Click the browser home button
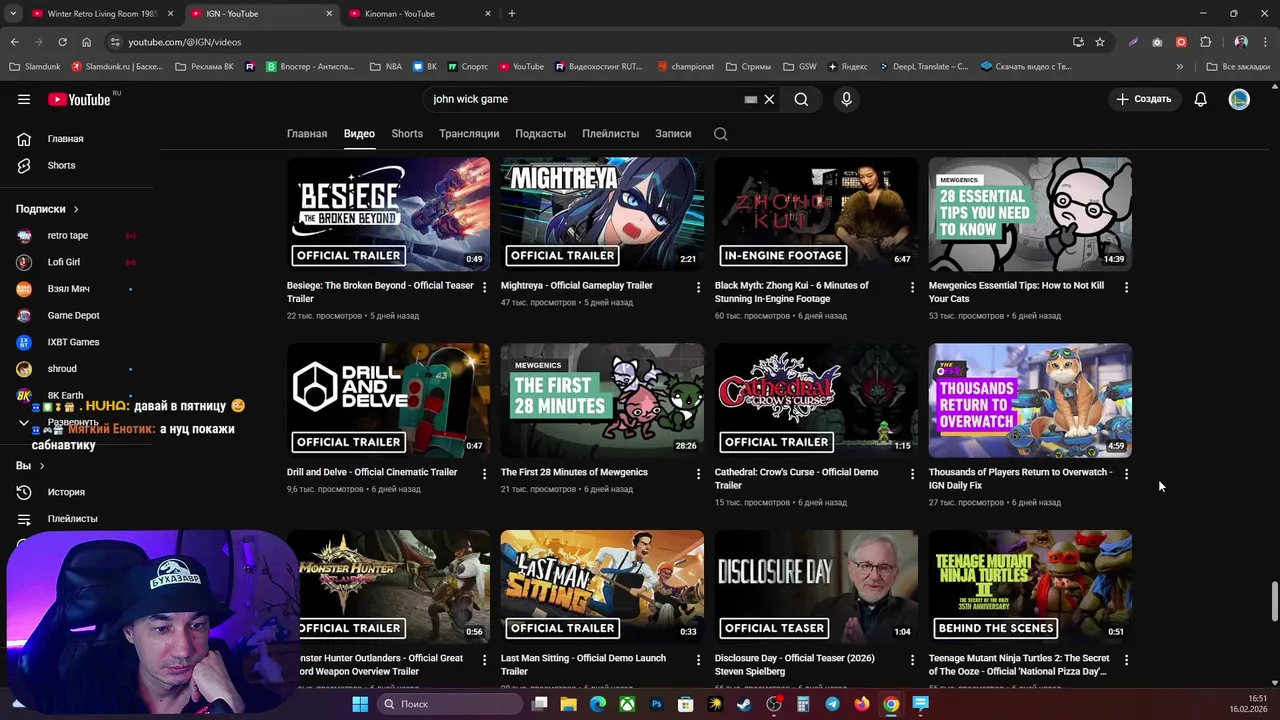The width and height of the screenshot is (1280, 720). point(86,42)
